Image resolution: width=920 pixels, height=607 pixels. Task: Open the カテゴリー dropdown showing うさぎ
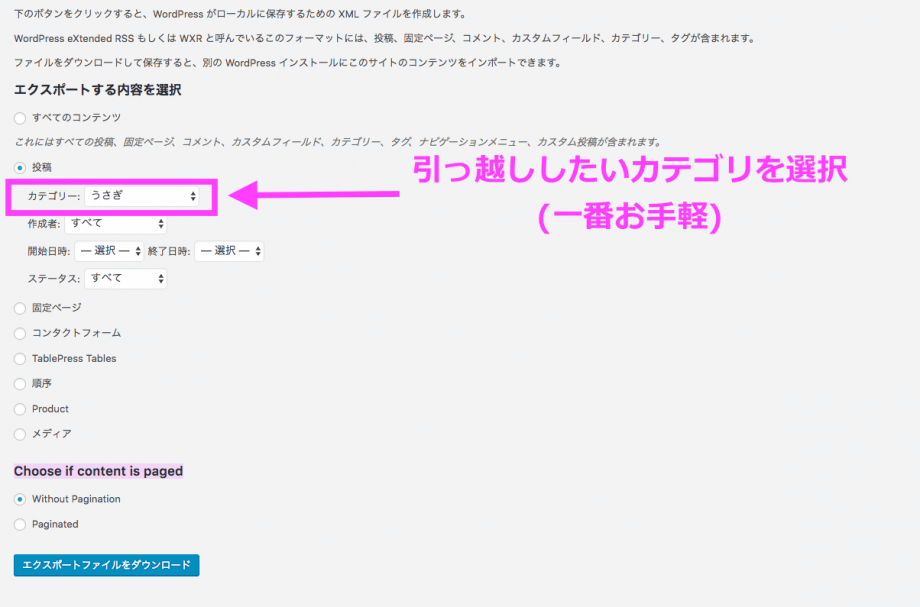pyautogui.click(x=142, y=197)
